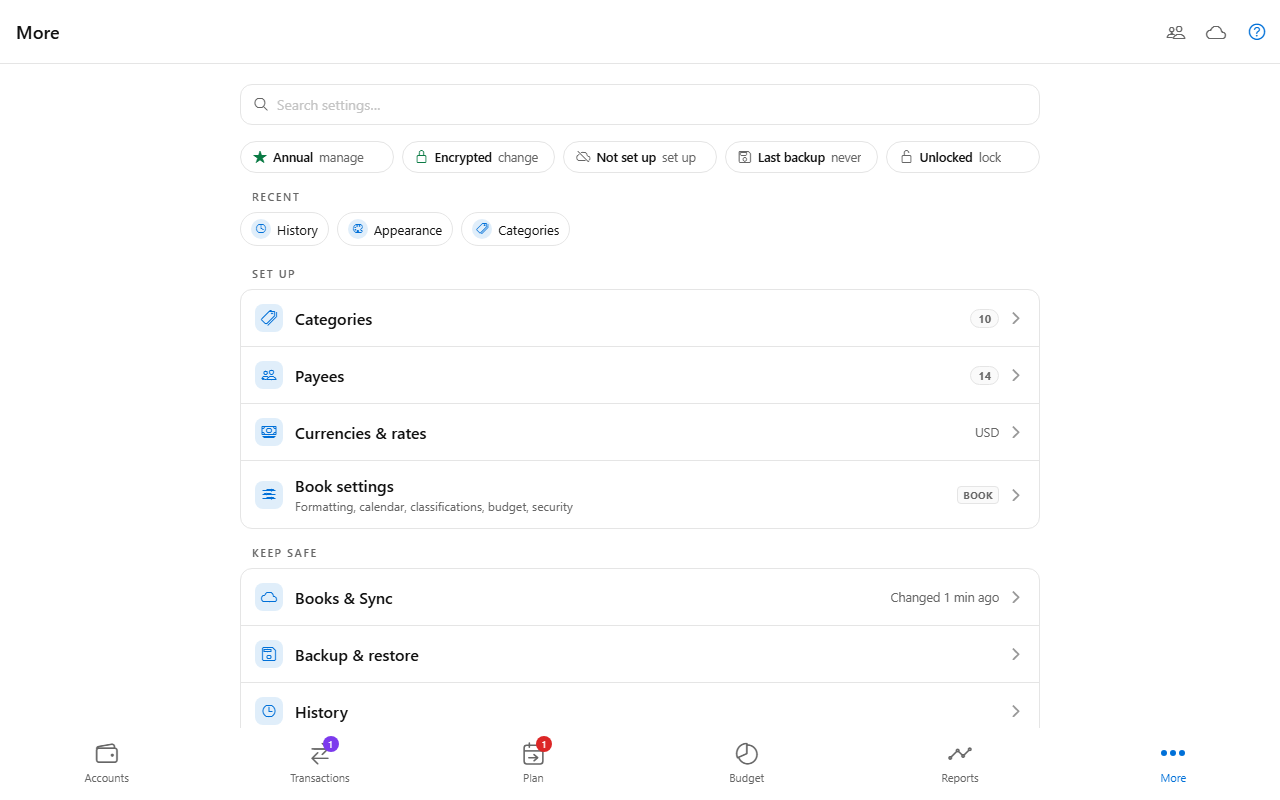Click the lock link on Unlocked chip
1280x800 pixels.
pyautogui.click(x=990, y=157)
